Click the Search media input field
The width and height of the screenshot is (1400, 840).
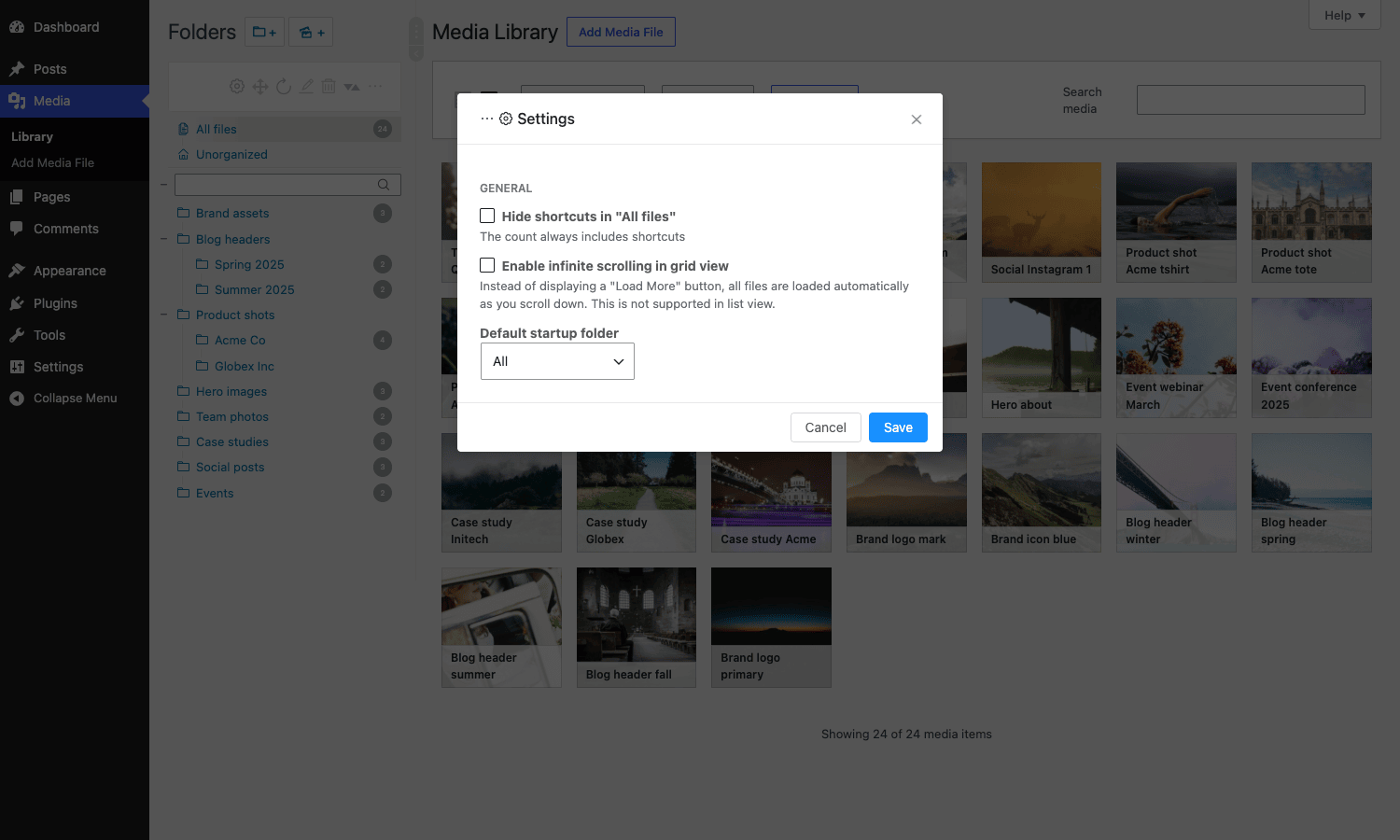[1251, 100]
